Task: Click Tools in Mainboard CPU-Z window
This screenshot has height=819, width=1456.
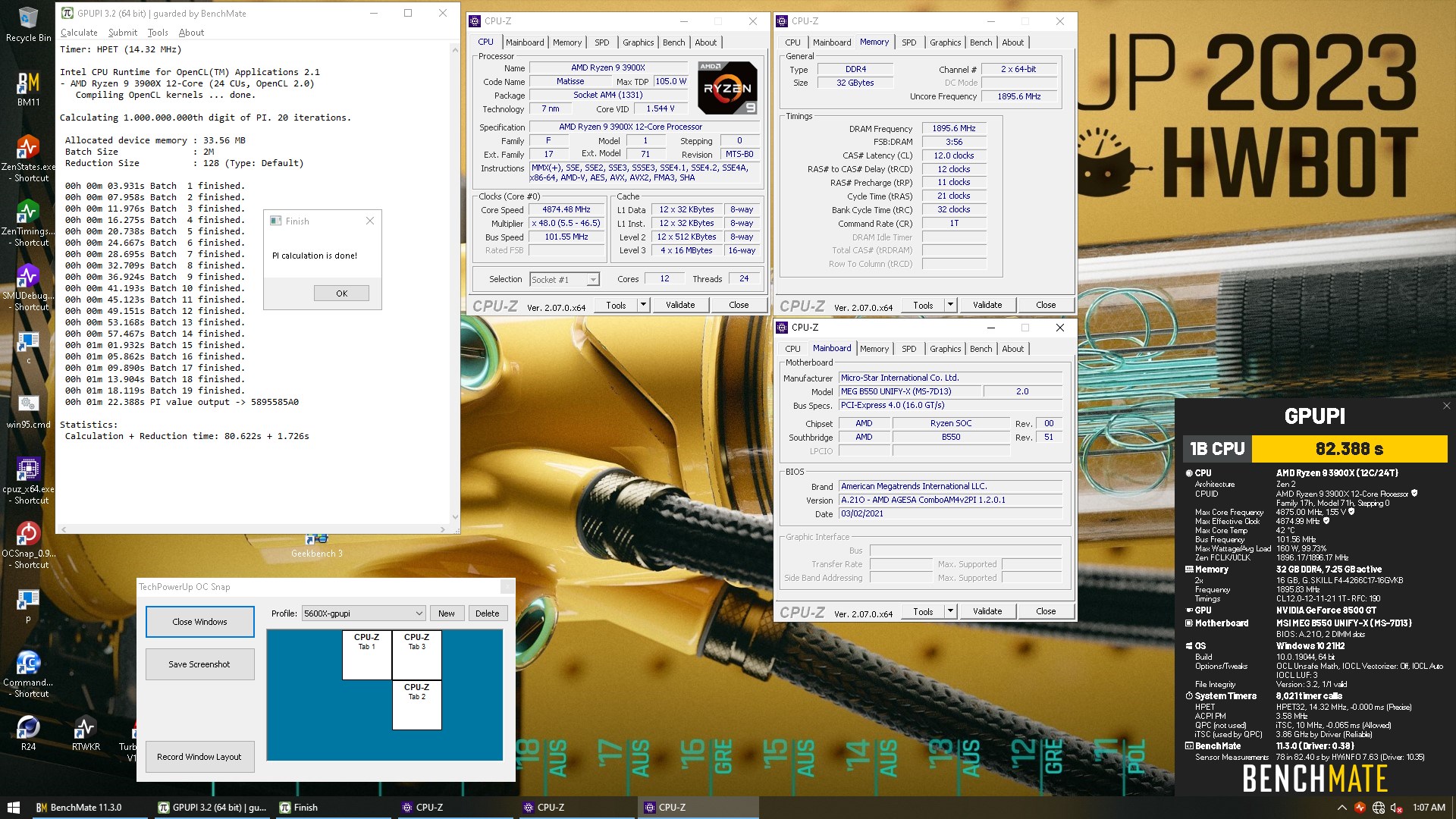Action: [x=923, y=611]
